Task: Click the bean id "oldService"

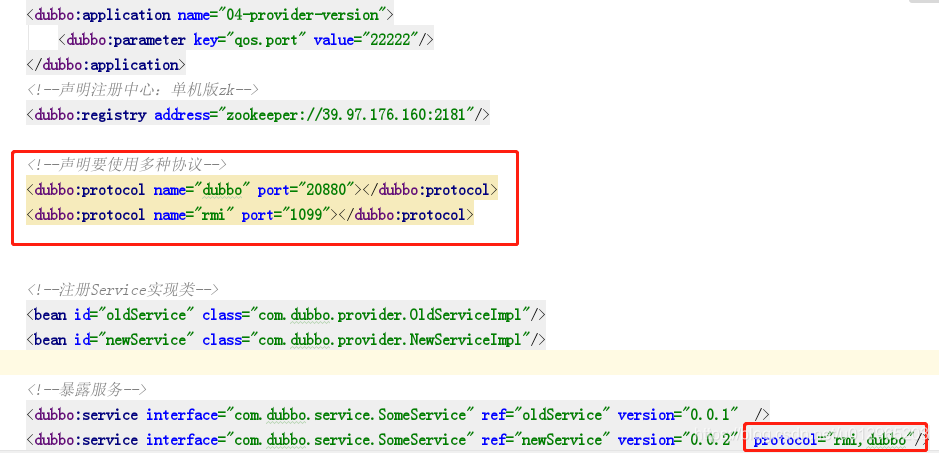Action: click(x=146, y=315)
